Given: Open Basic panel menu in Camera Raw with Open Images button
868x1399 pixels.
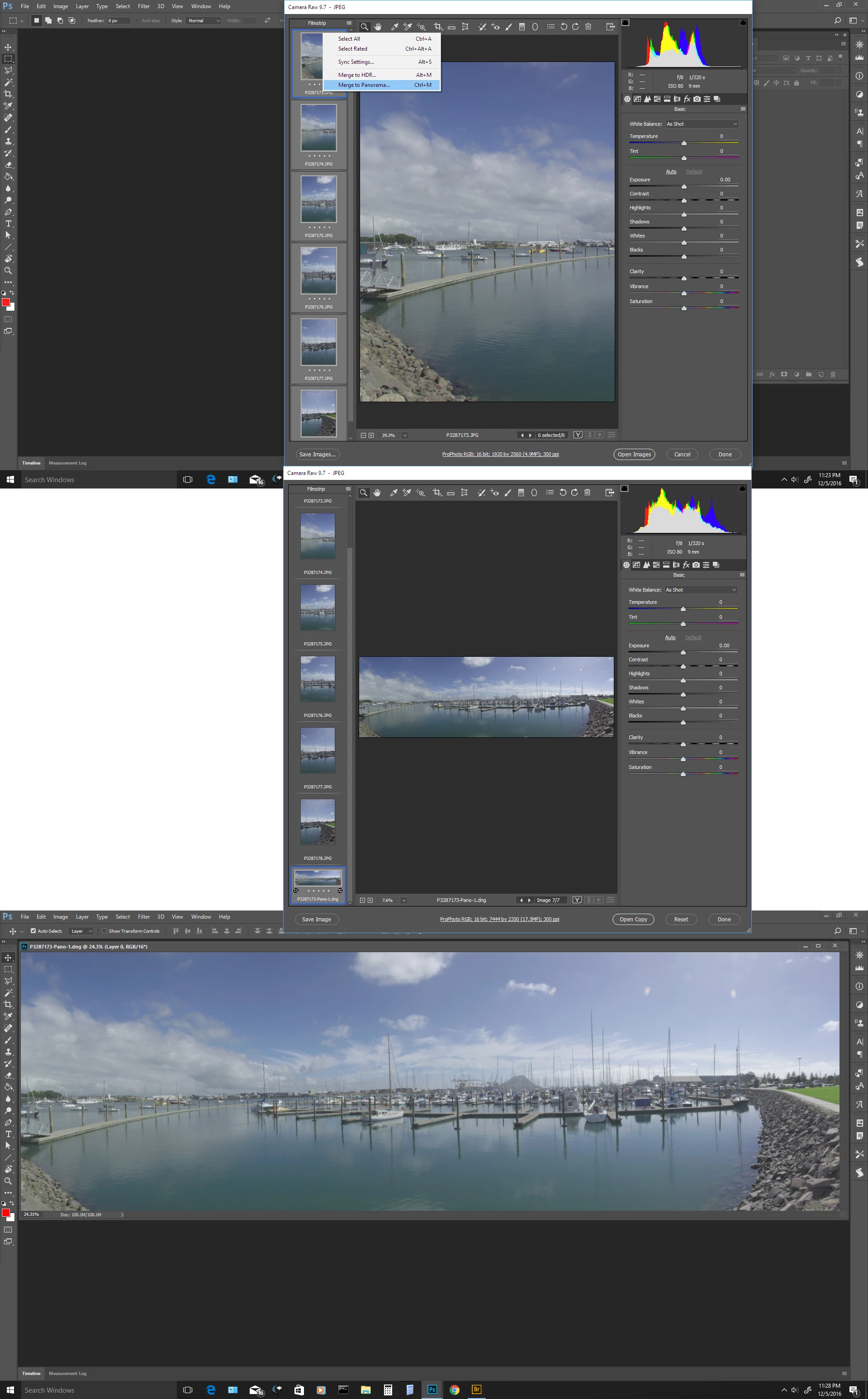Looking at the screenshot, I should pos(743,109).
